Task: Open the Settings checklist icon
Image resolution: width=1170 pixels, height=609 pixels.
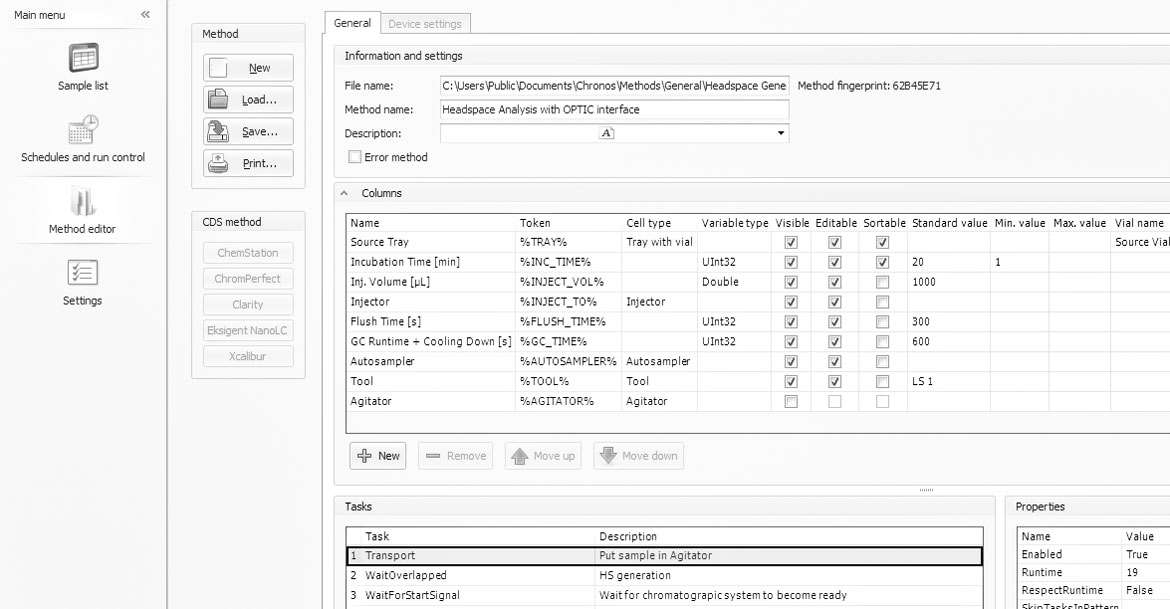Action: tap(82, 272)
